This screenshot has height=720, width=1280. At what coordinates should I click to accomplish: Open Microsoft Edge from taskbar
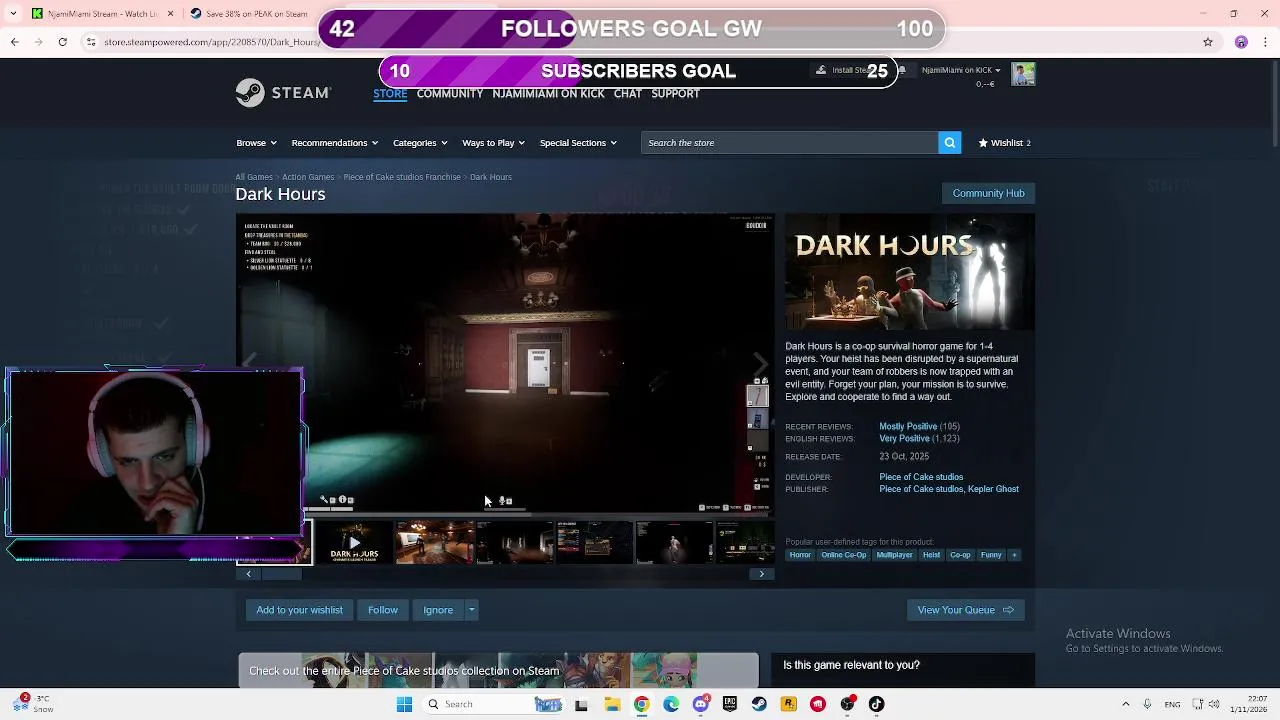click(x=671, y=704)
